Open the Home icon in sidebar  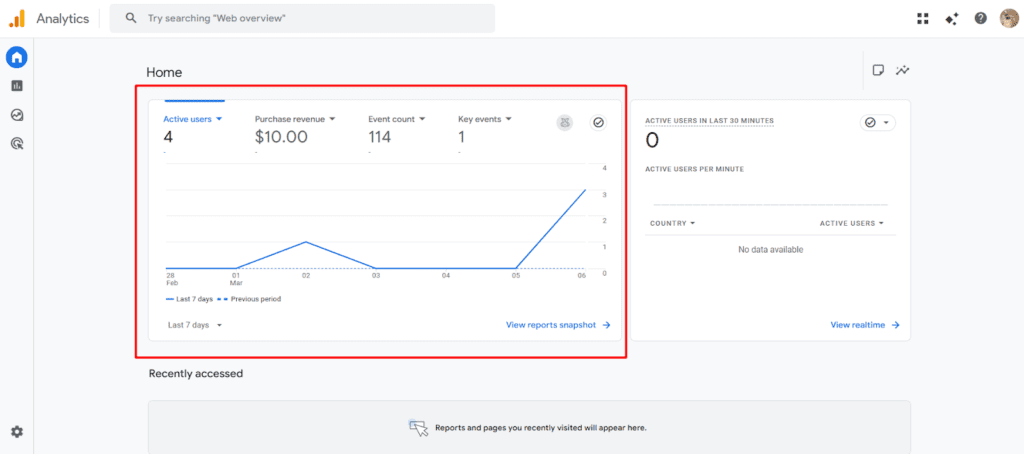point(17,57)
